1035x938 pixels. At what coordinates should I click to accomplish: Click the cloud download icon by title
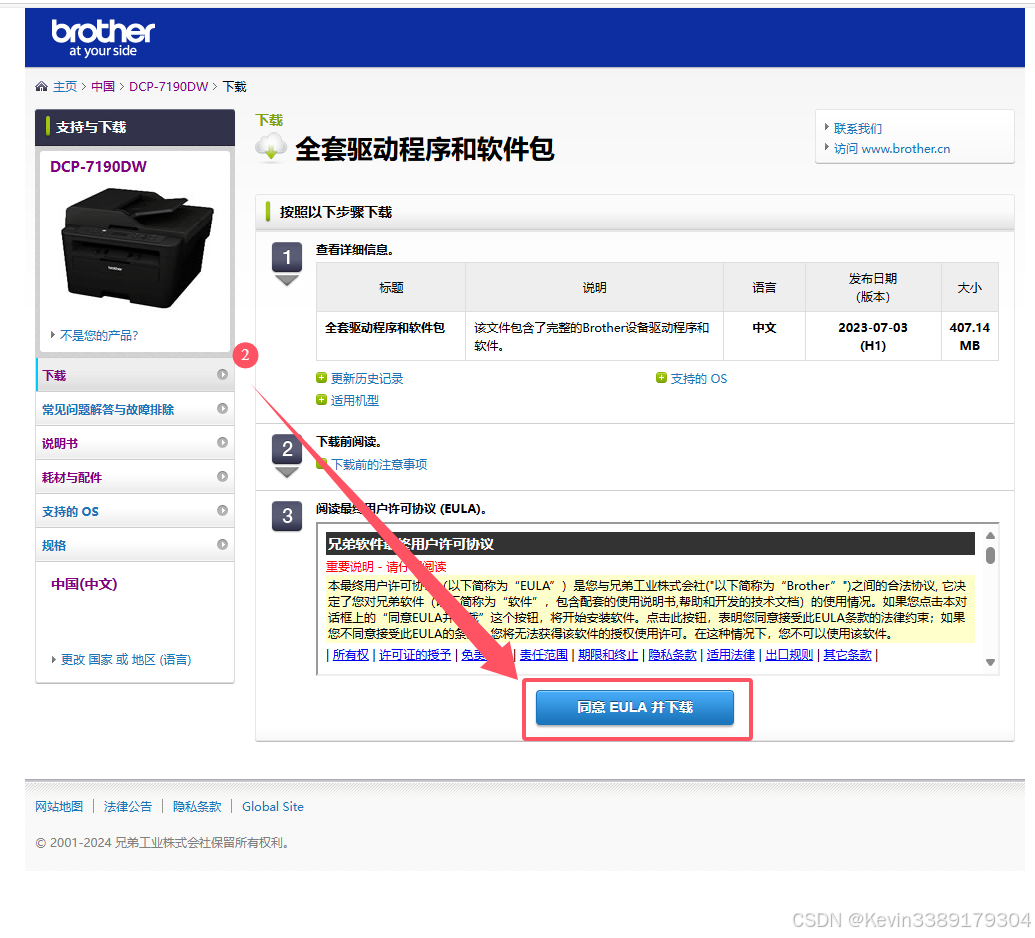[x=271, y=148]
